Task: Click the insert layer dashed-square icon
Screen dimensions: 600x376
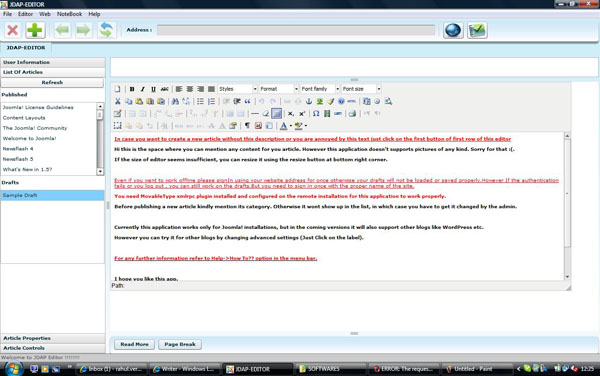Action: [117, 126]
